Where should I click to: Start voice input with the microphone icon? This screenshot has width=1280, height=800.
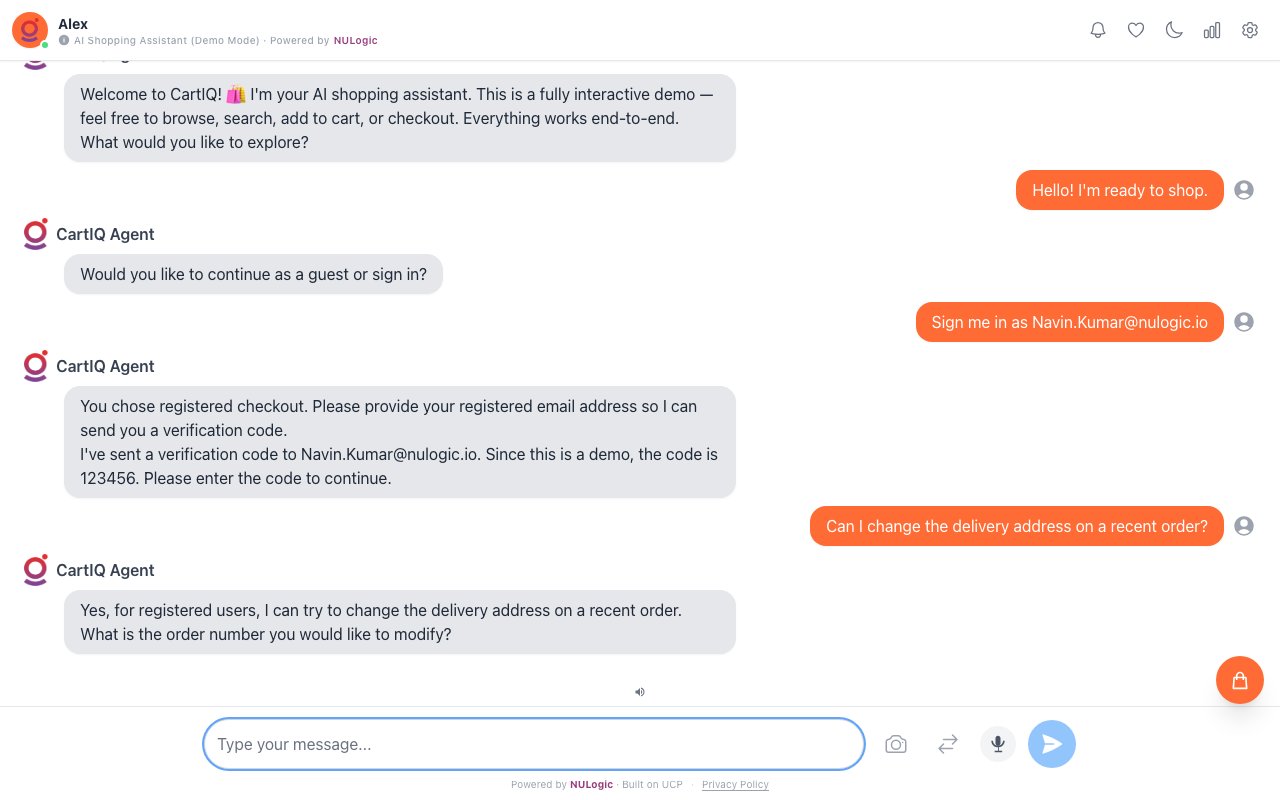pyautogui.click(x=997, y=744)
